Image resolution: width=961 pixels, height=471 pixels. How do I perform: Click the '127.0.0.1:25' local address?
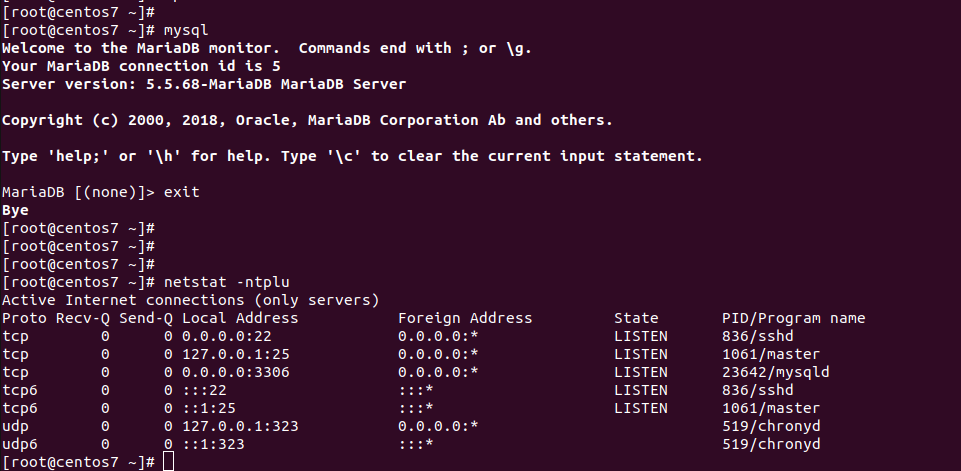click(x=235, y=354)
